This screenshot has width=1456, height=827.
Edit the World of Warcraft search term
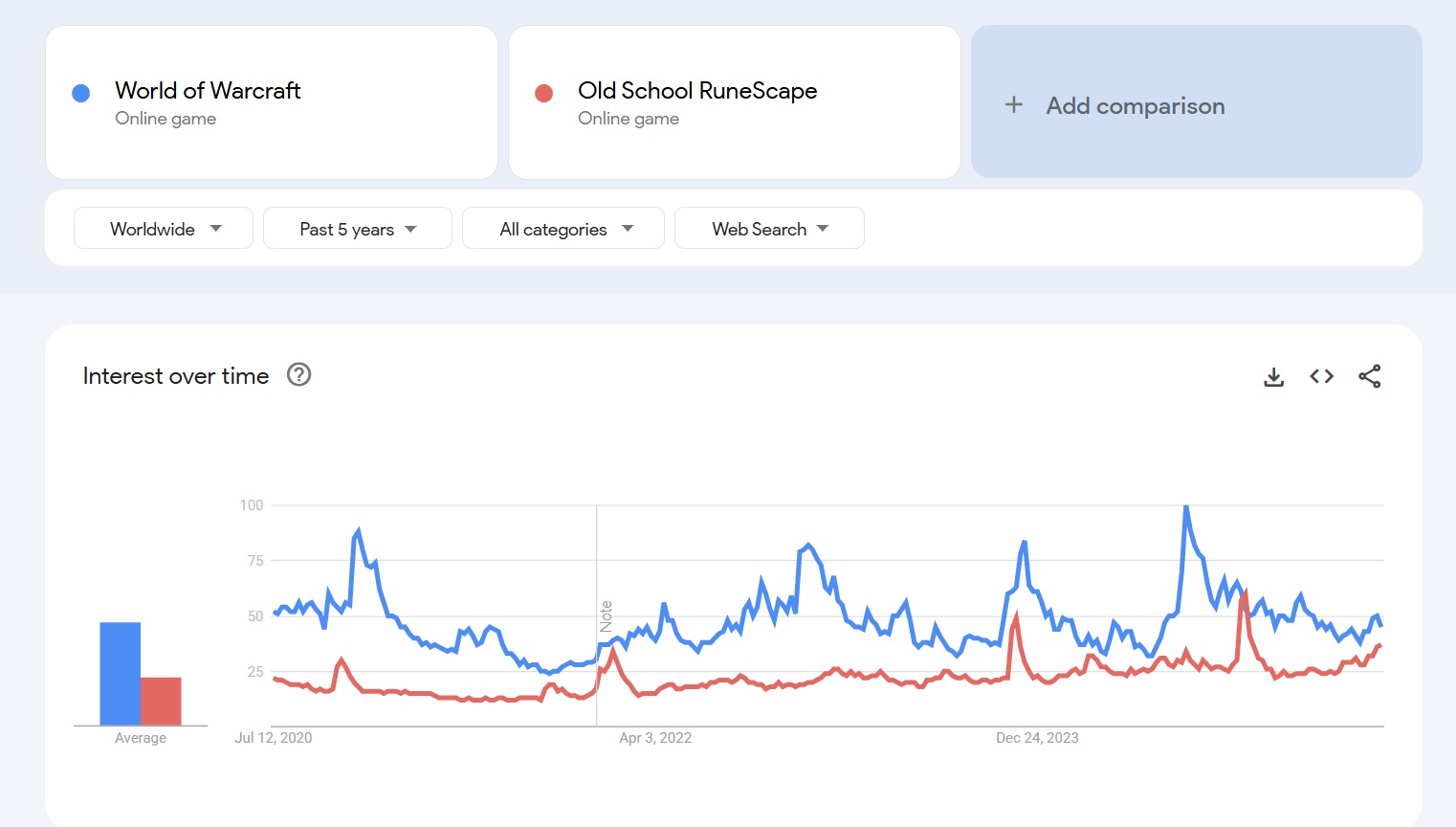[x=208, y=90]
